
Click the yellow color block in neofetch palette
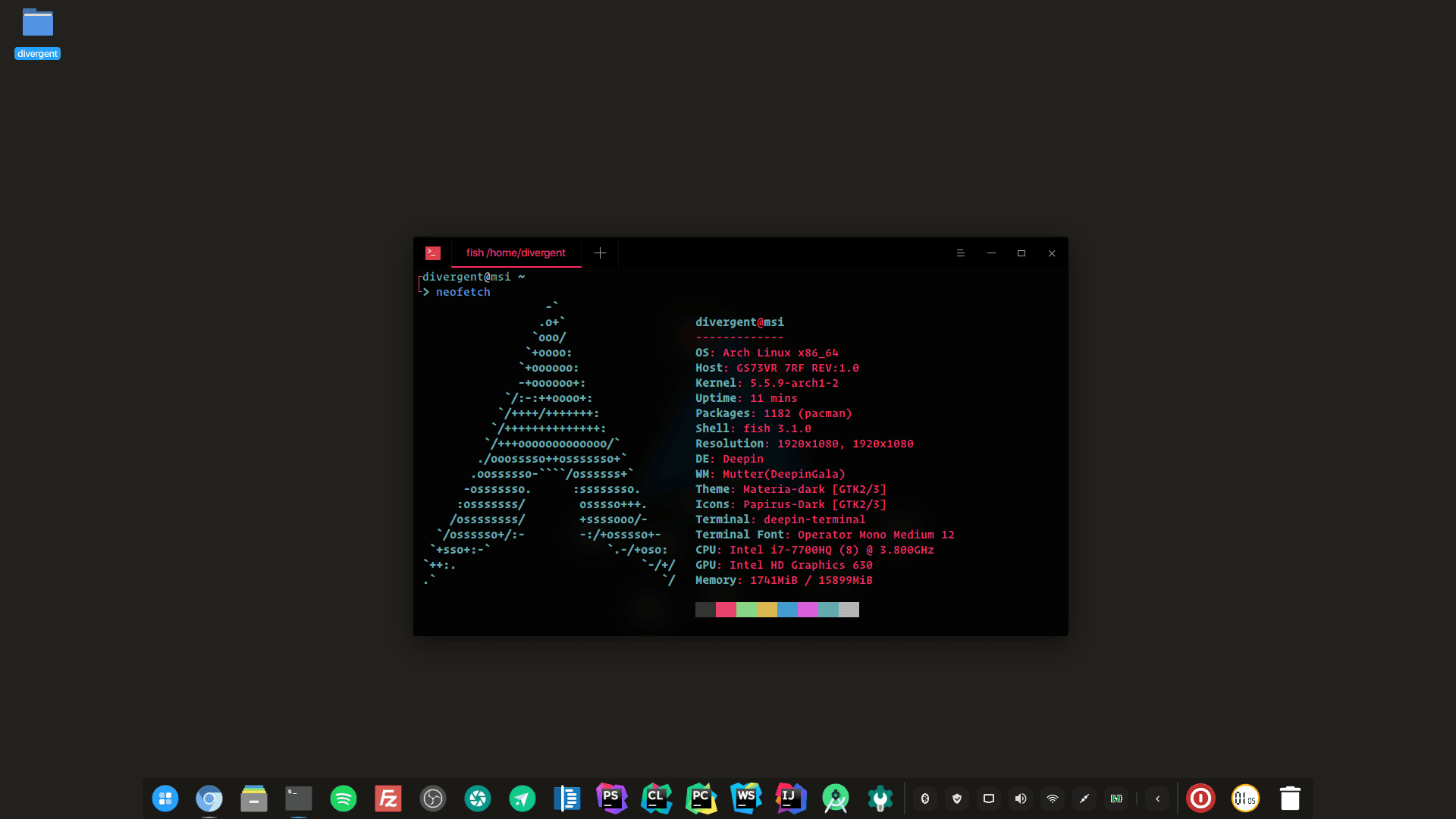(767, 610)
